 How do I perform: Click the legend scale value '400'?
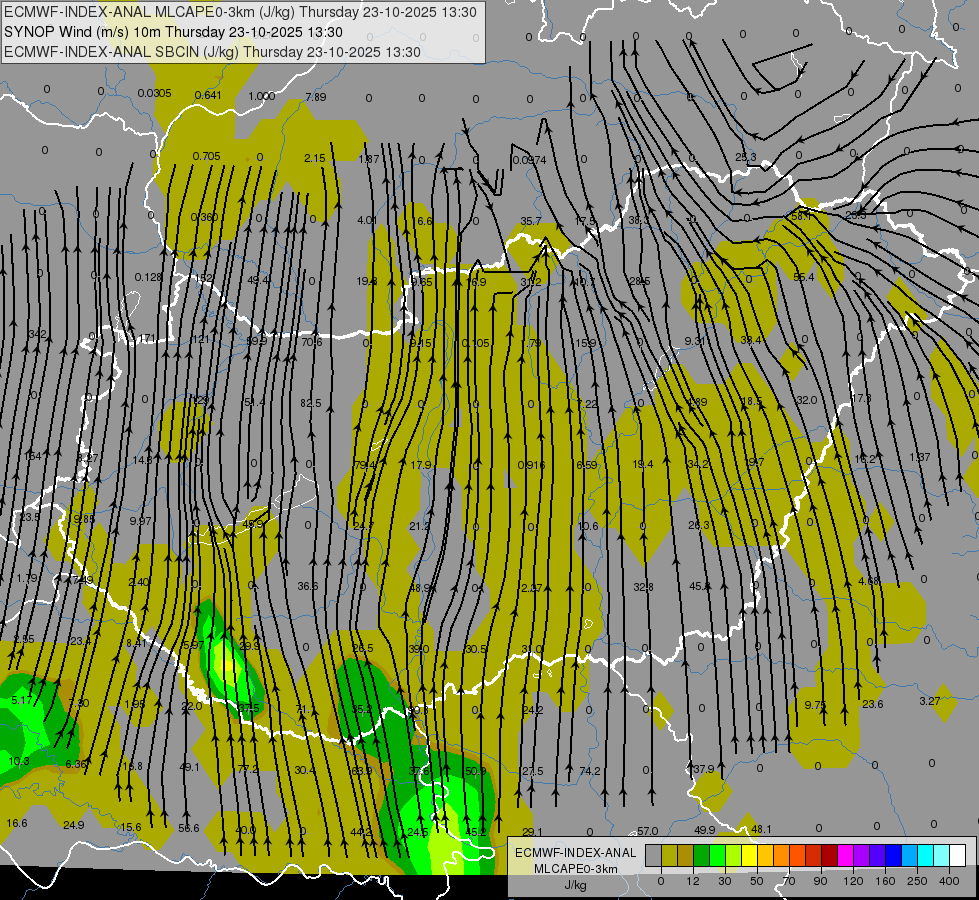[x=949, y=881]
